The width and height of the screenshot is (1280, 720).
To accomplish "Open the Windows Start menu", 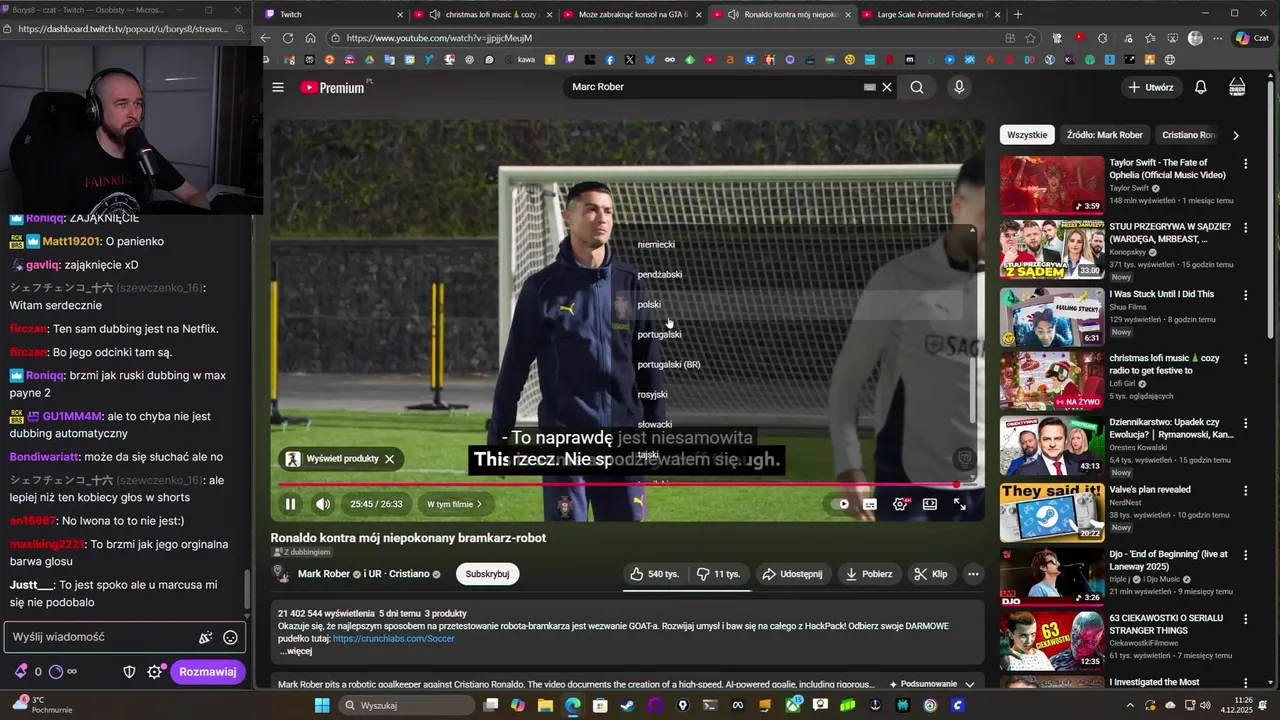I will click(322, 705).
